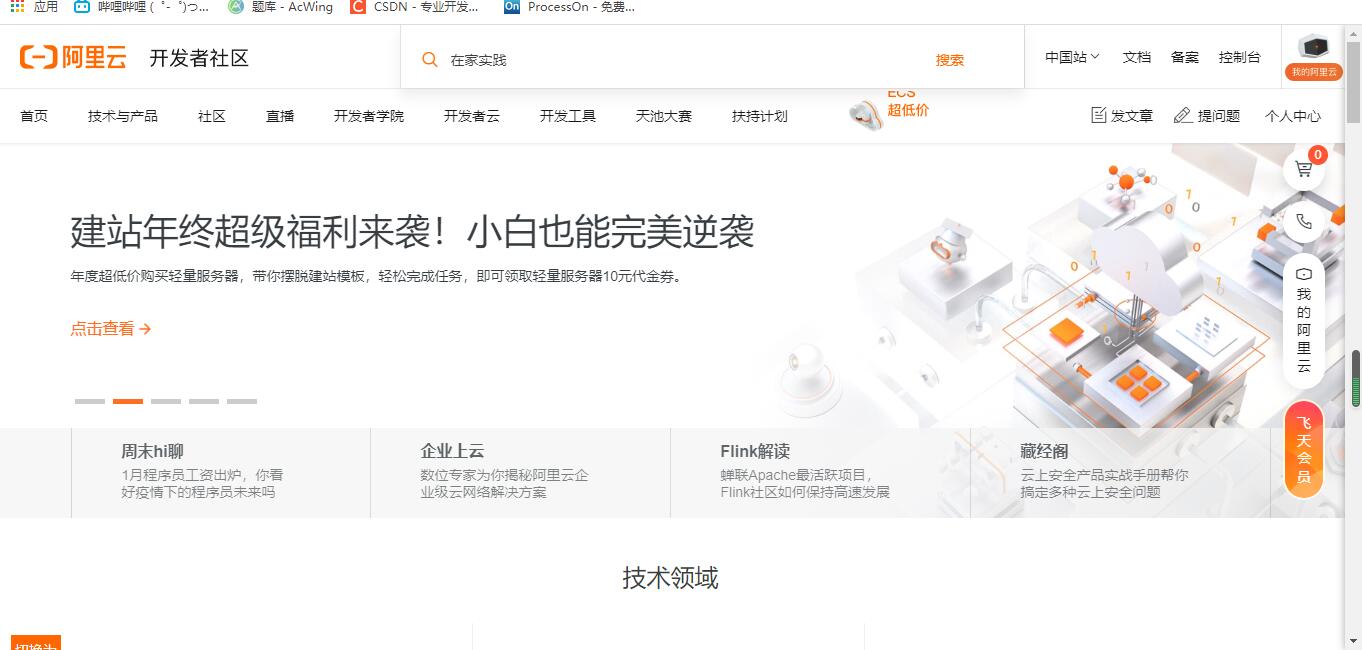
Task: Click the 提问题 pencil icon
Action: (1182, 115)
